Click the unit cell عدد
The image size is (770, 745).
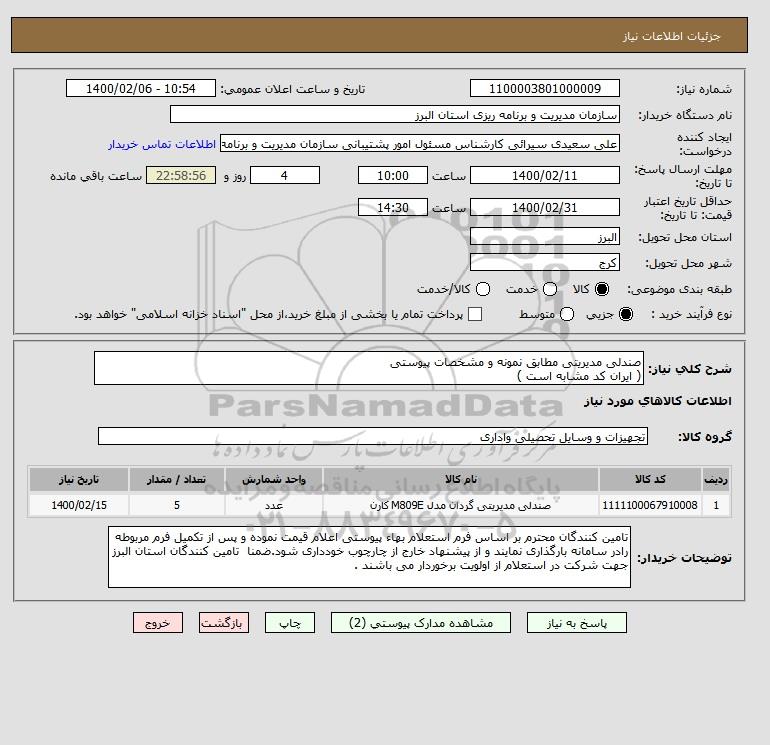tap(274, 505)
